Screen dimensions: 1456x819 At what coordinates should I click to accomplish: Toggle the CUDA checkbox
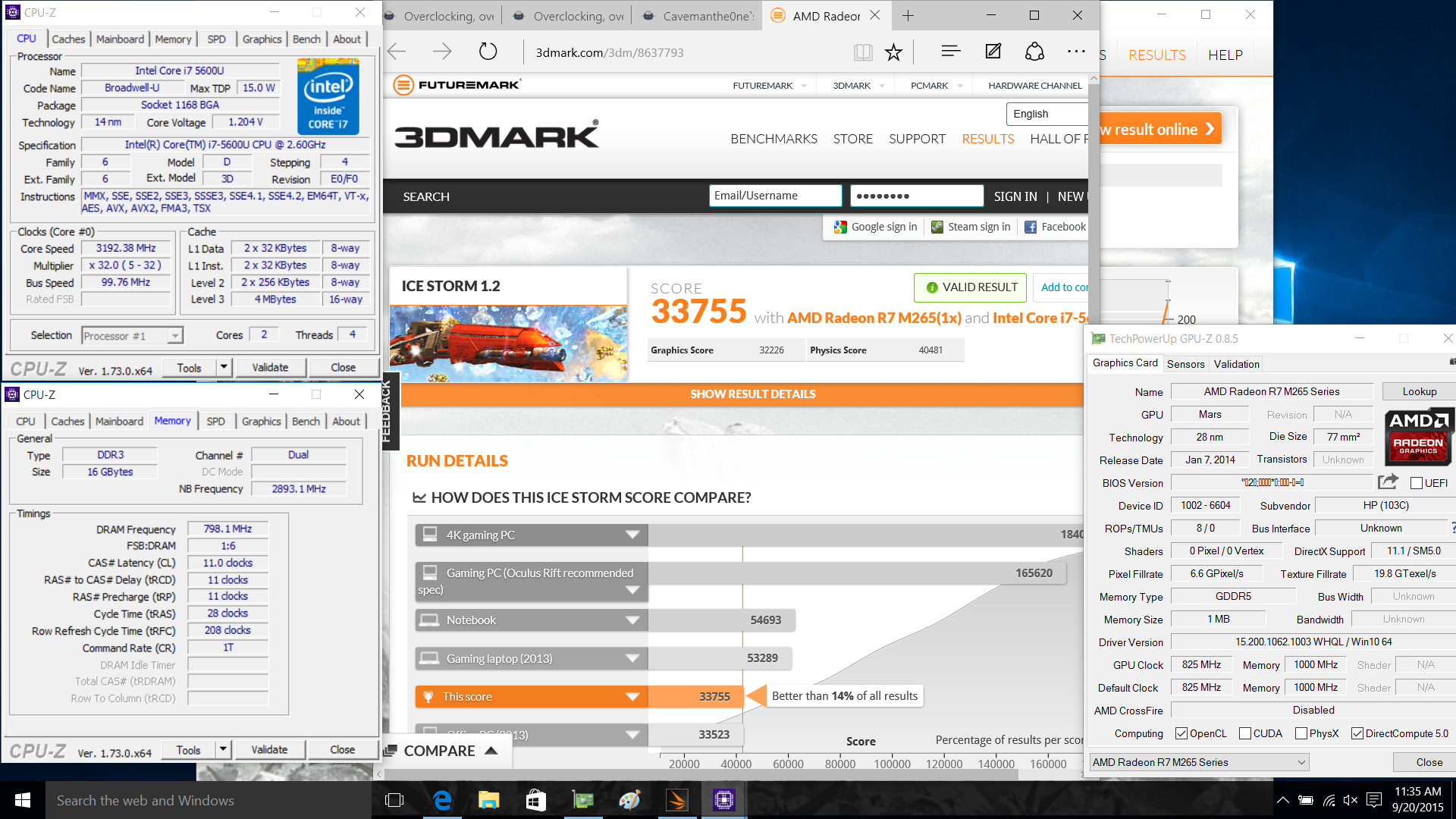(x=1244, y=733)
